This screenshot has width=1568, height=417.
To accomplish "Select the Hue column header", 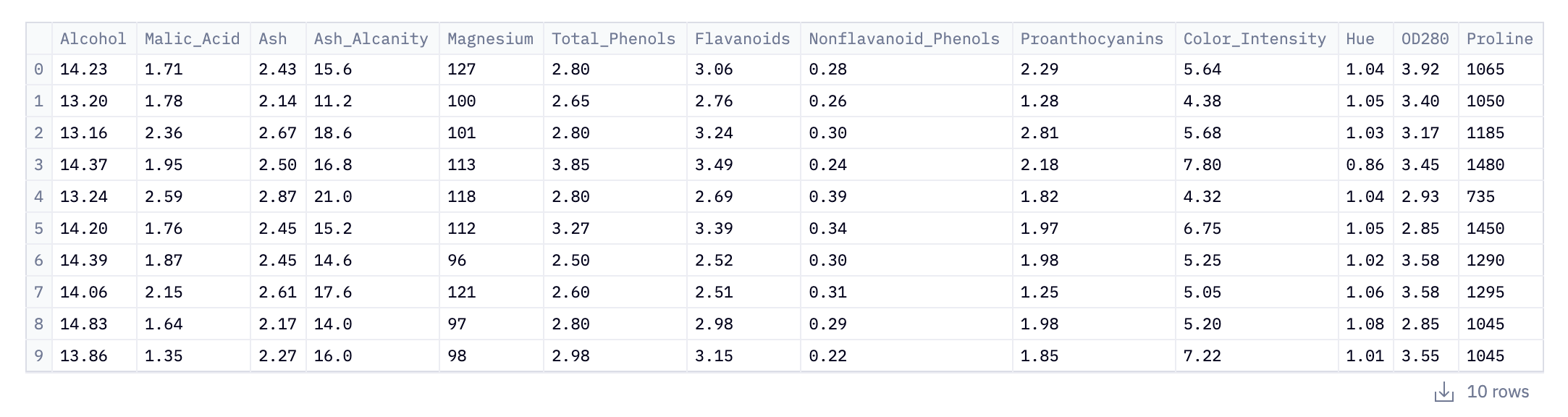I will [x=1365, y=39].
